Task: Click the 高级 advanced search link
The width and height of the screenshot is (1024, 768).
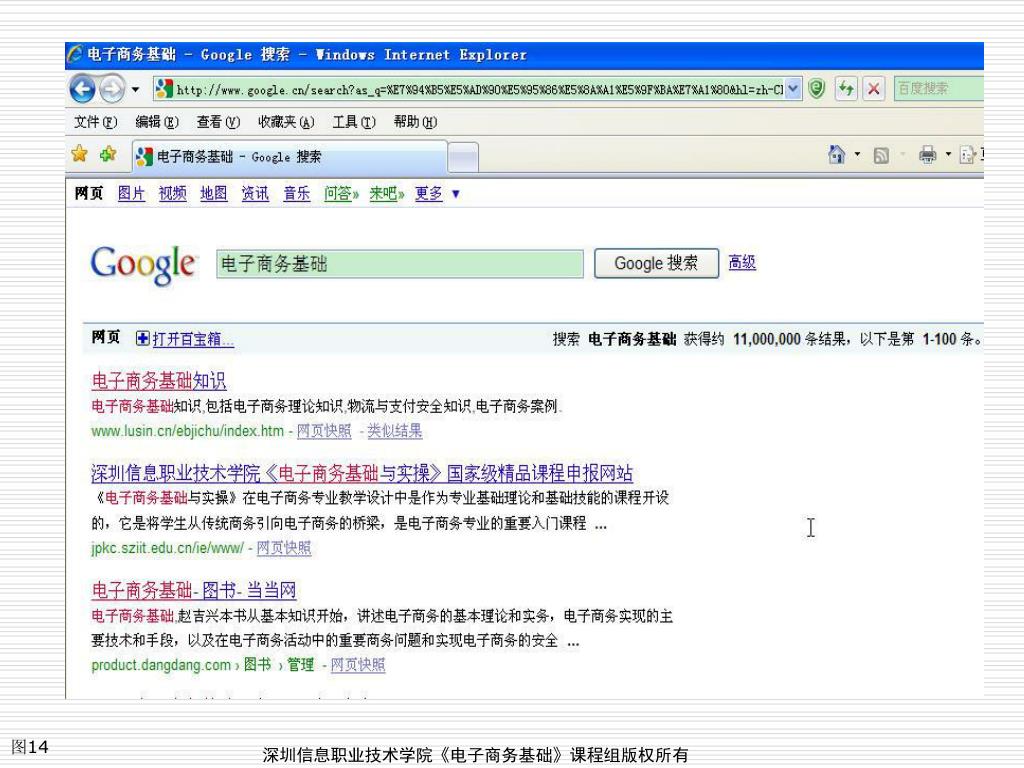Action: (x=742, y=263)
